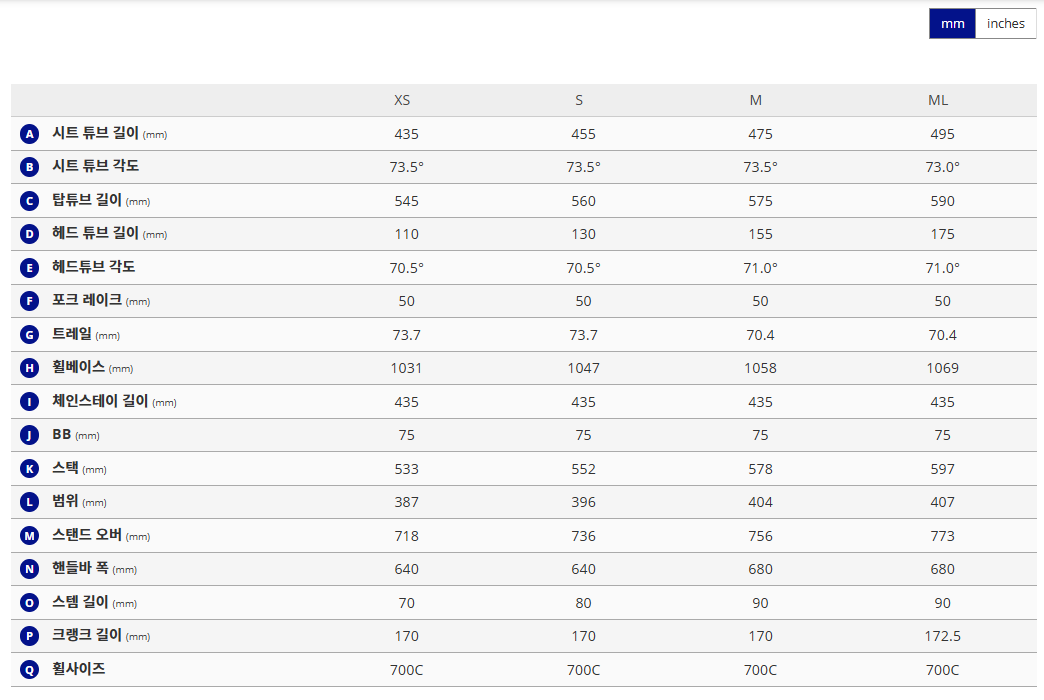
Task: Click the 크랭크 길이 row label
Action: [x=87, y=635]
